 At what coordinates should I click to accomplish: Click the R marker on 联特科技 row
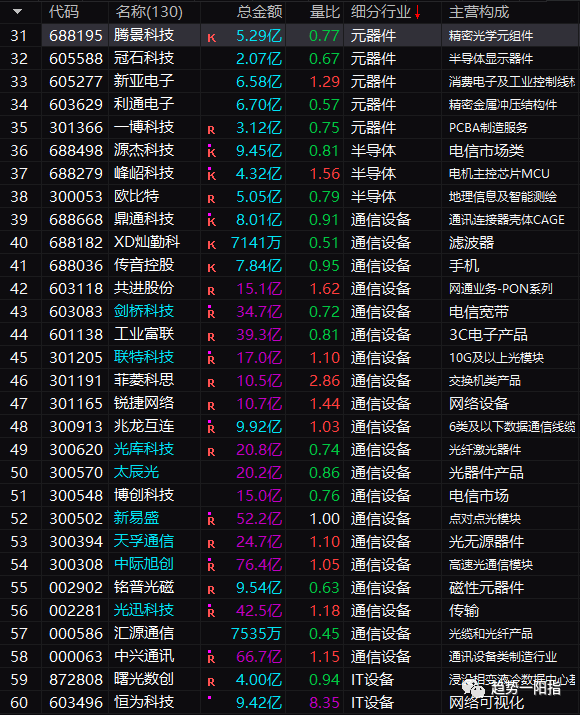pos(211,358)
